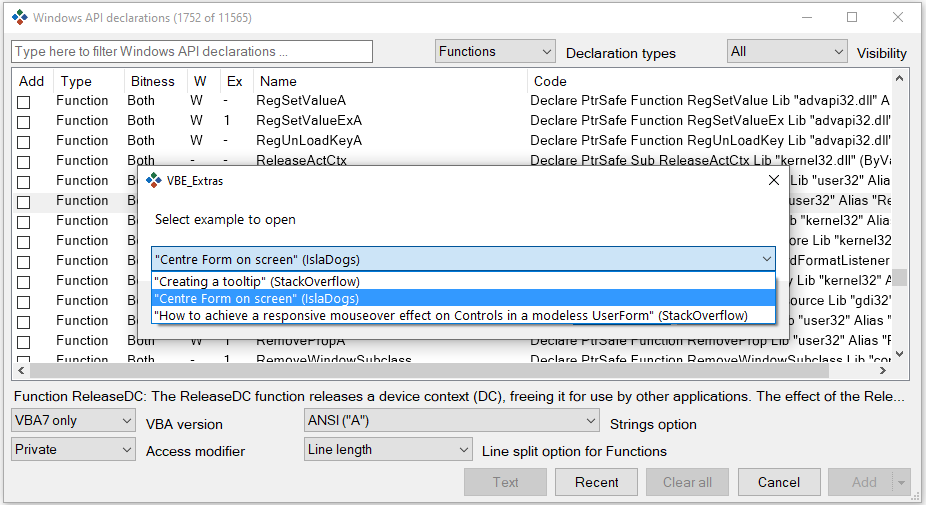Click the vertical scrollbar down arrow
Screen dimensions: 926x505
click(x=899, y=354)
